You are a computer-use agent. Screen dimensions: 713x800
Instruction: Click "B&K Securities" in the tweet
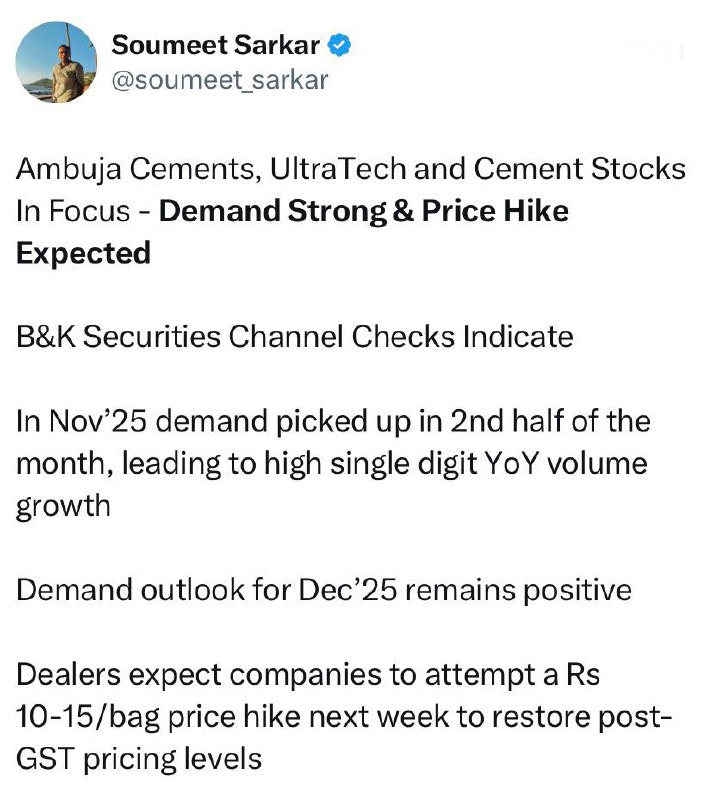[118, 337]
